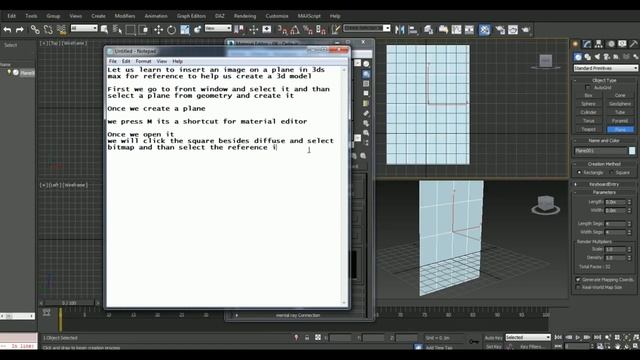Click the Pyramid primitive button
The width and height of the screenshot is (640, 360).
click(x=620, y=121)
